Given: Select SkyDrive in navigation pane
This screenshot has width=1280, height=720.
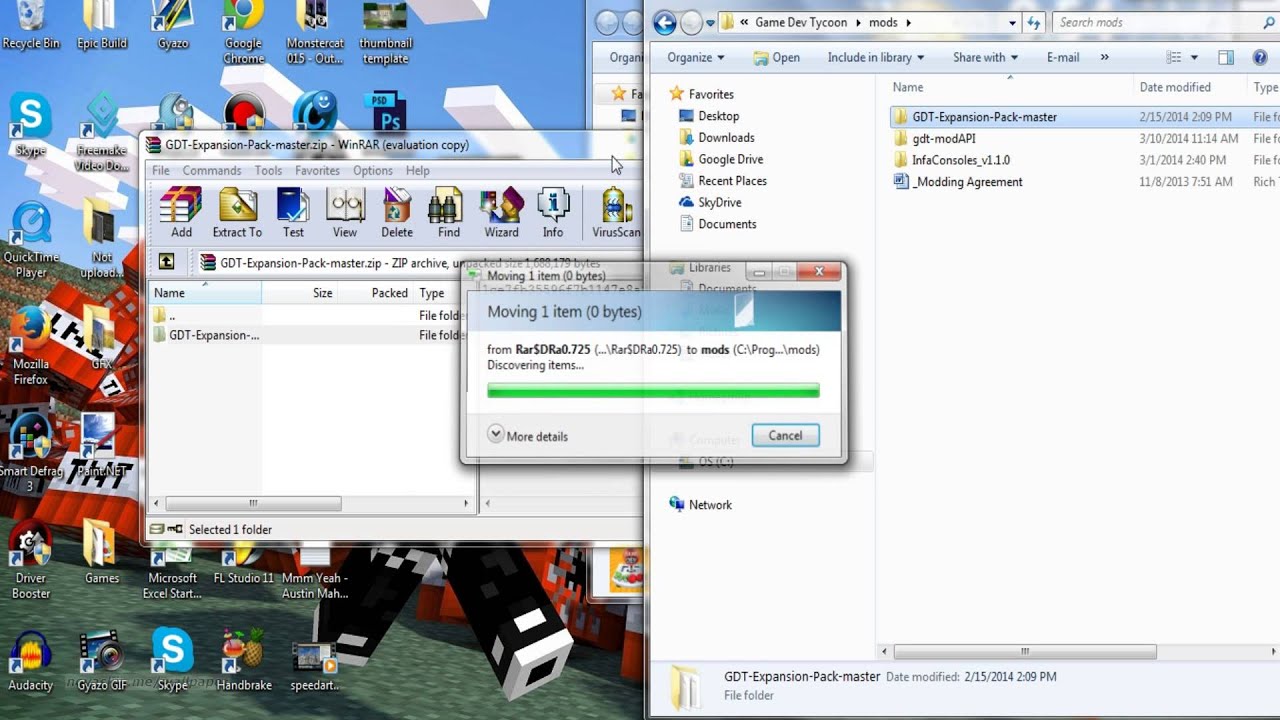Looking at the screenshot, I should pyautogui.click(x=719, y=202).
